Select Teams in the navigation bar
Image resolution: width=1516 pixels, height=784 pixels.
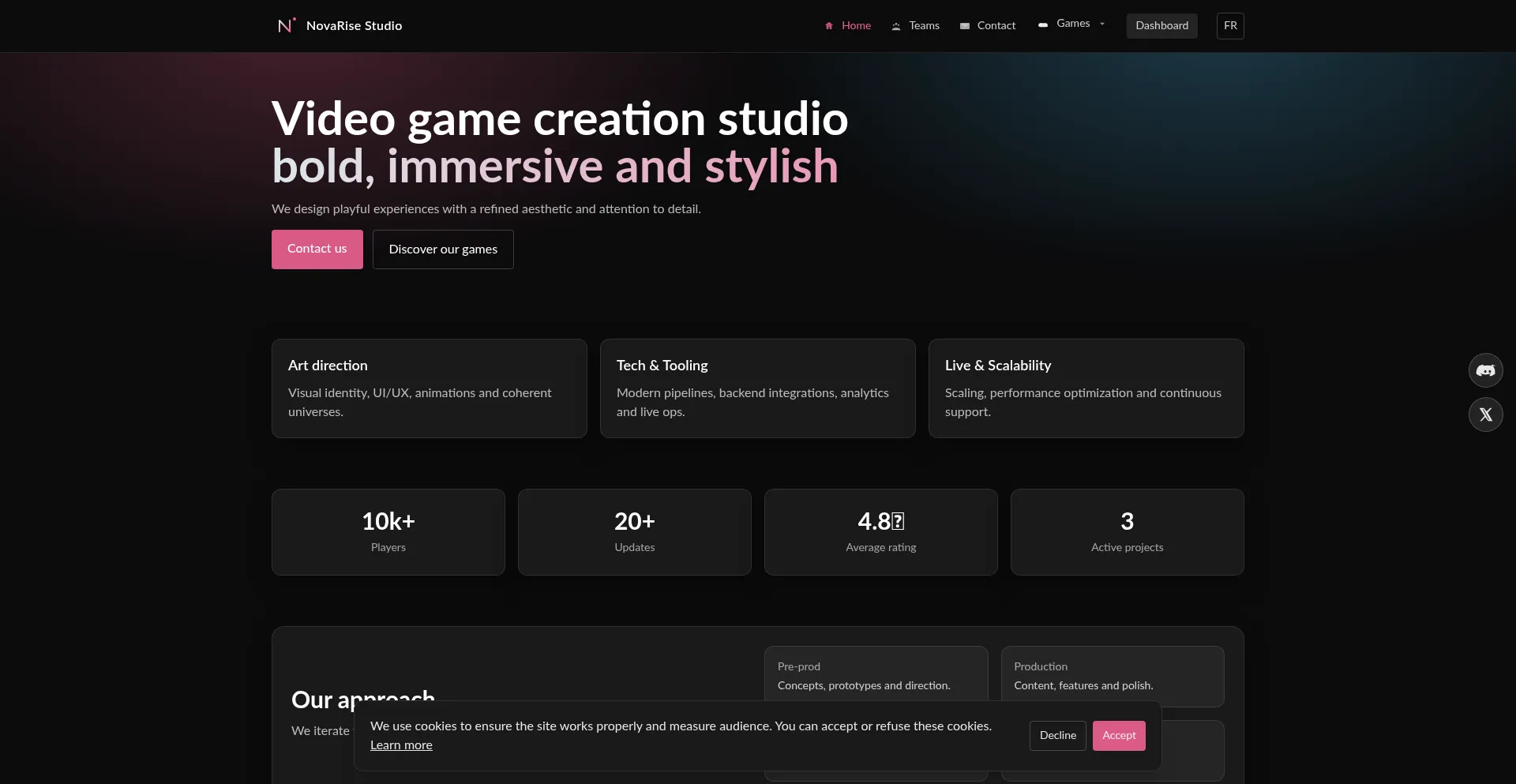[924, 25]
